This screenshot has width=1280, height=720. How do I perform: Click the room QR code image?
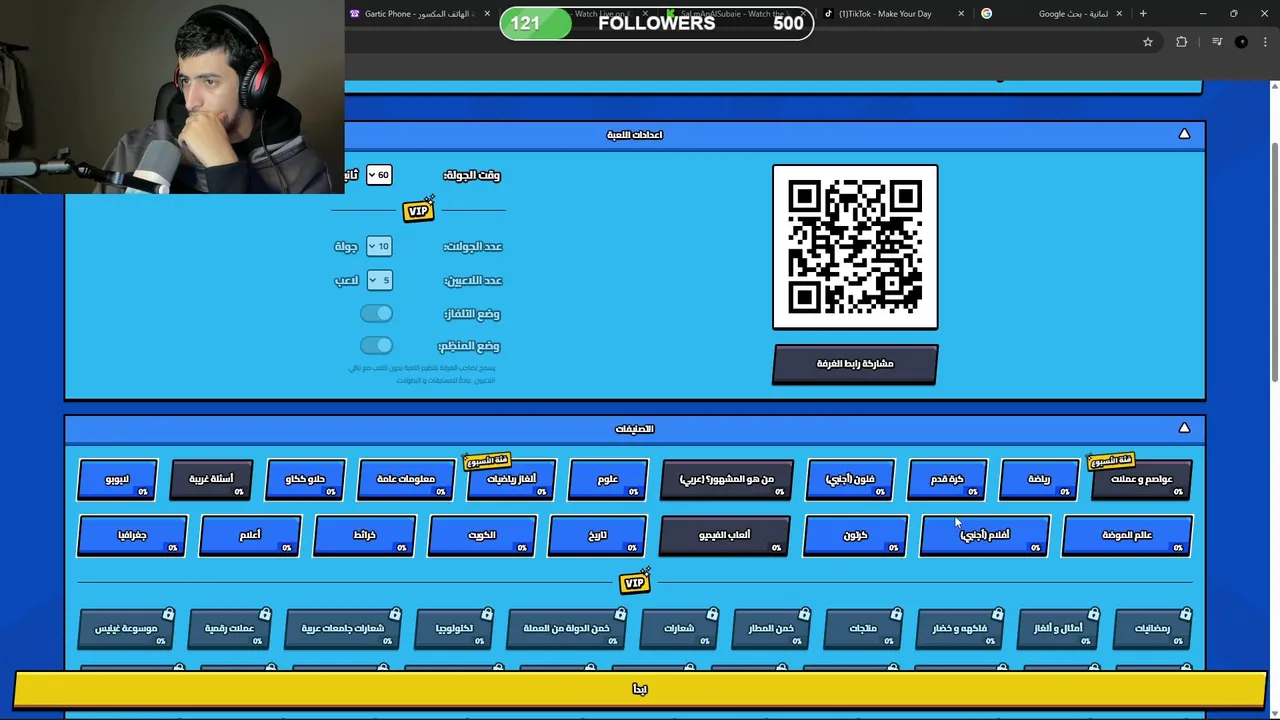(855, 247)
